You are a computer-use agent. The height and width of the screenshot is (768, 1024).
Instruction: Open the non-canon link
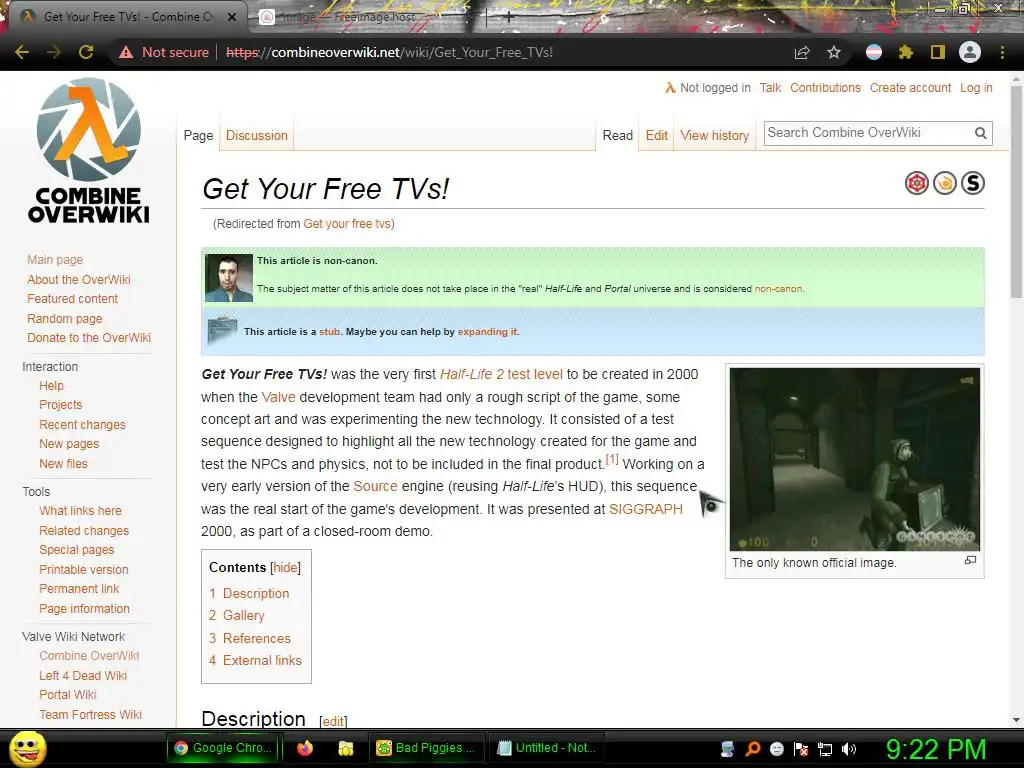tap(778, 289)
